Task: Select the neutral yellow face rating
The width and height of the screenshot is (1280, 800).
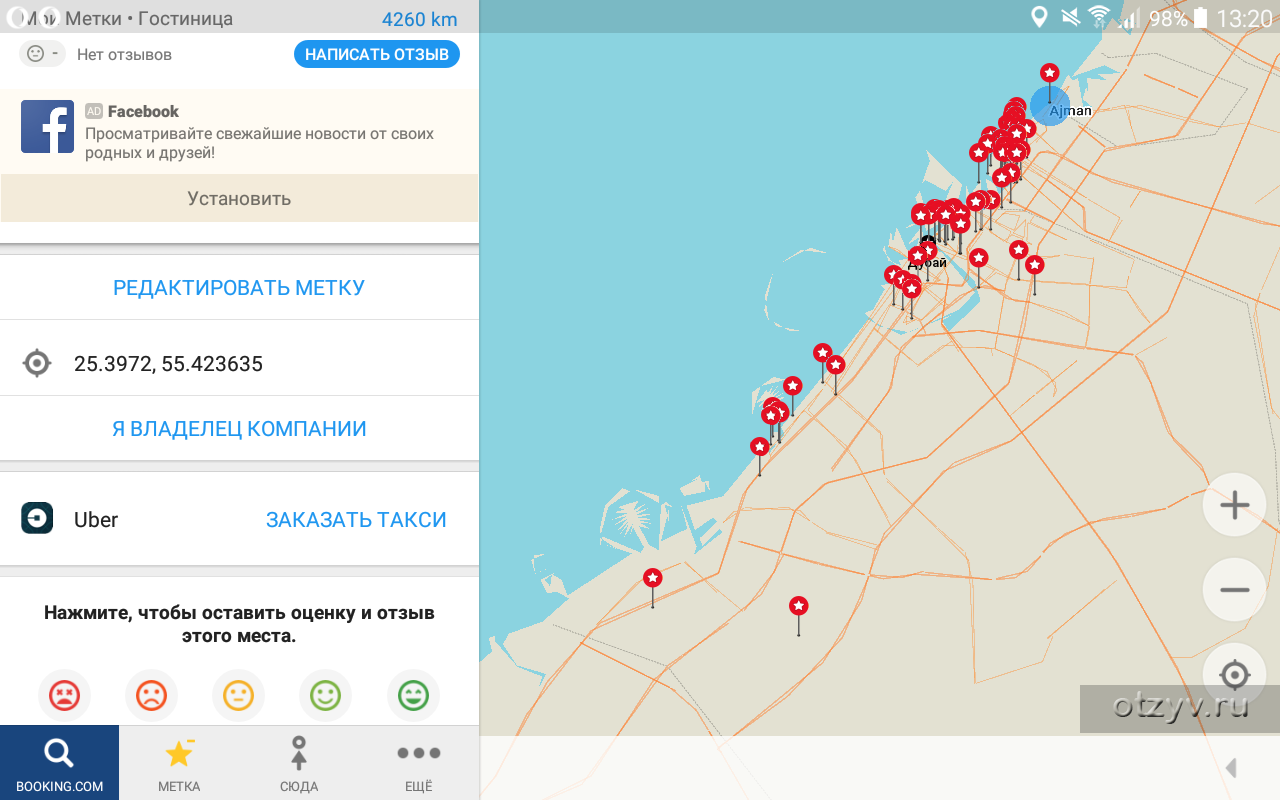Action: [238, 695]
